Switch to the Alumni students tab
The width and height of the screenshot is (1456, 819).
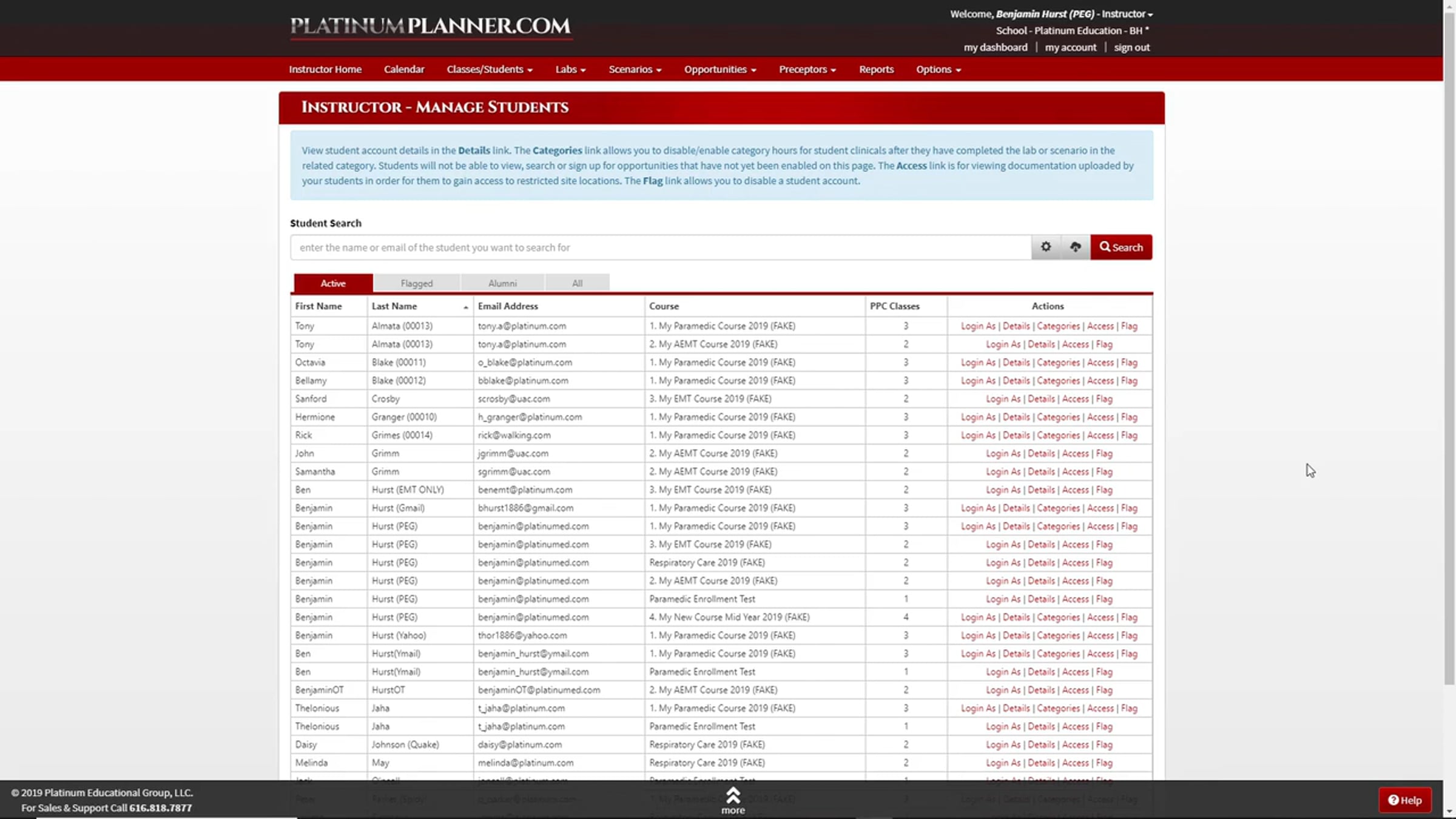click(x=502, y=283)
